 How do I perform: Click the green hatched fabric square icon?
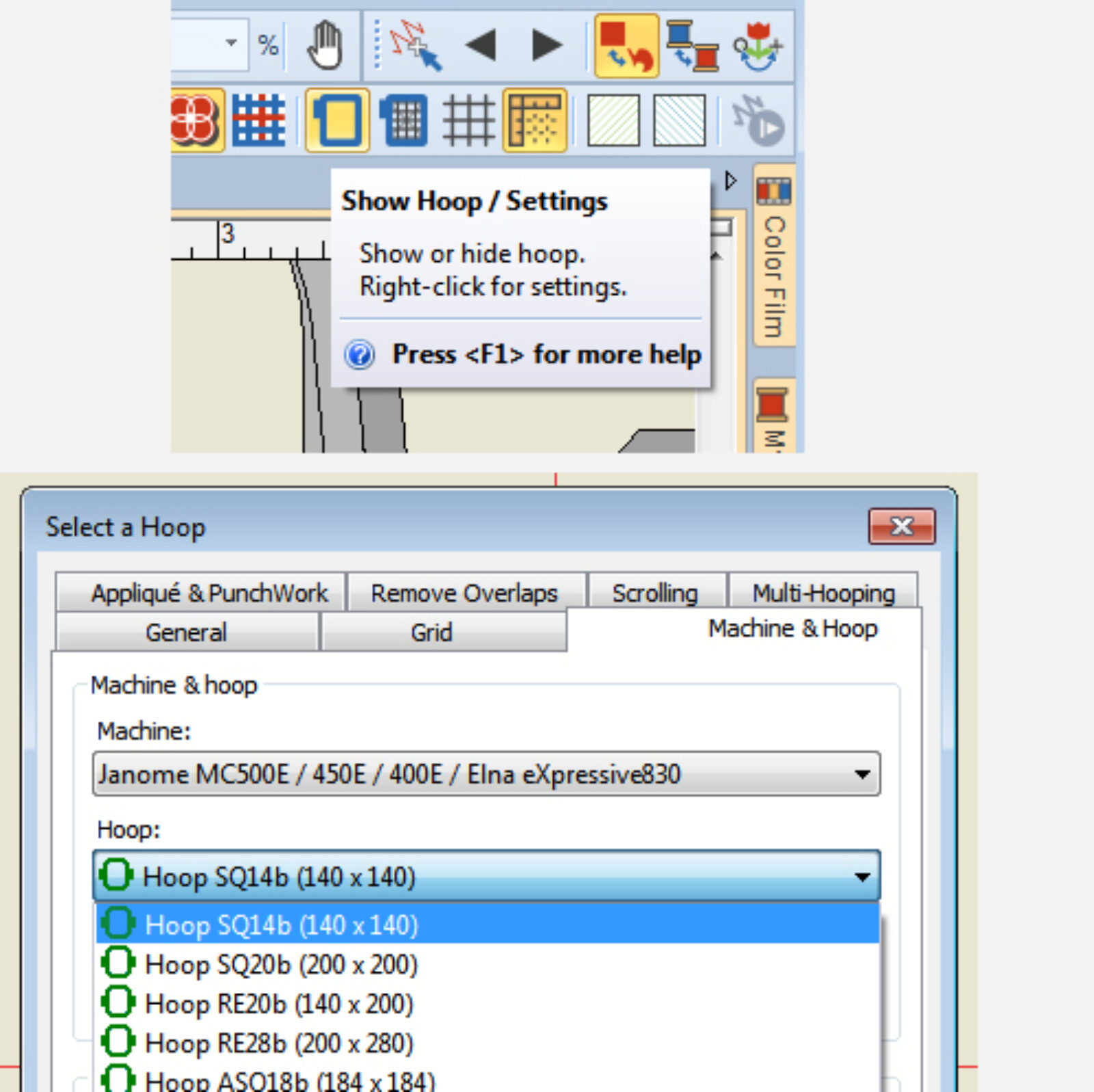(x=613, y=120)
